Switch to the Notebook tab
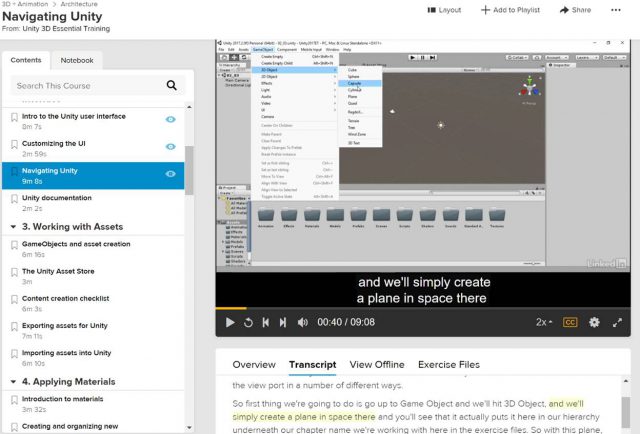The image size is (640, 434). pyautogui.click(x=77, y=60)
